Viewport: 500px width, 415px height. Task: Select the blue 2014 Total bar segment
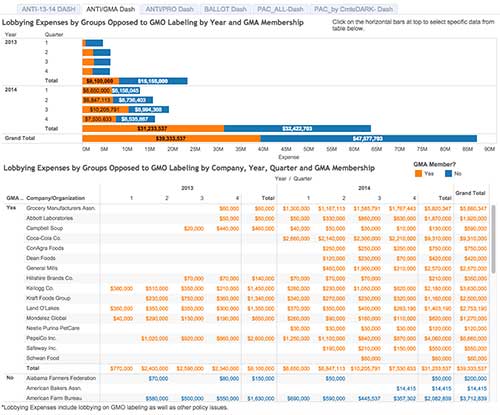297,128
